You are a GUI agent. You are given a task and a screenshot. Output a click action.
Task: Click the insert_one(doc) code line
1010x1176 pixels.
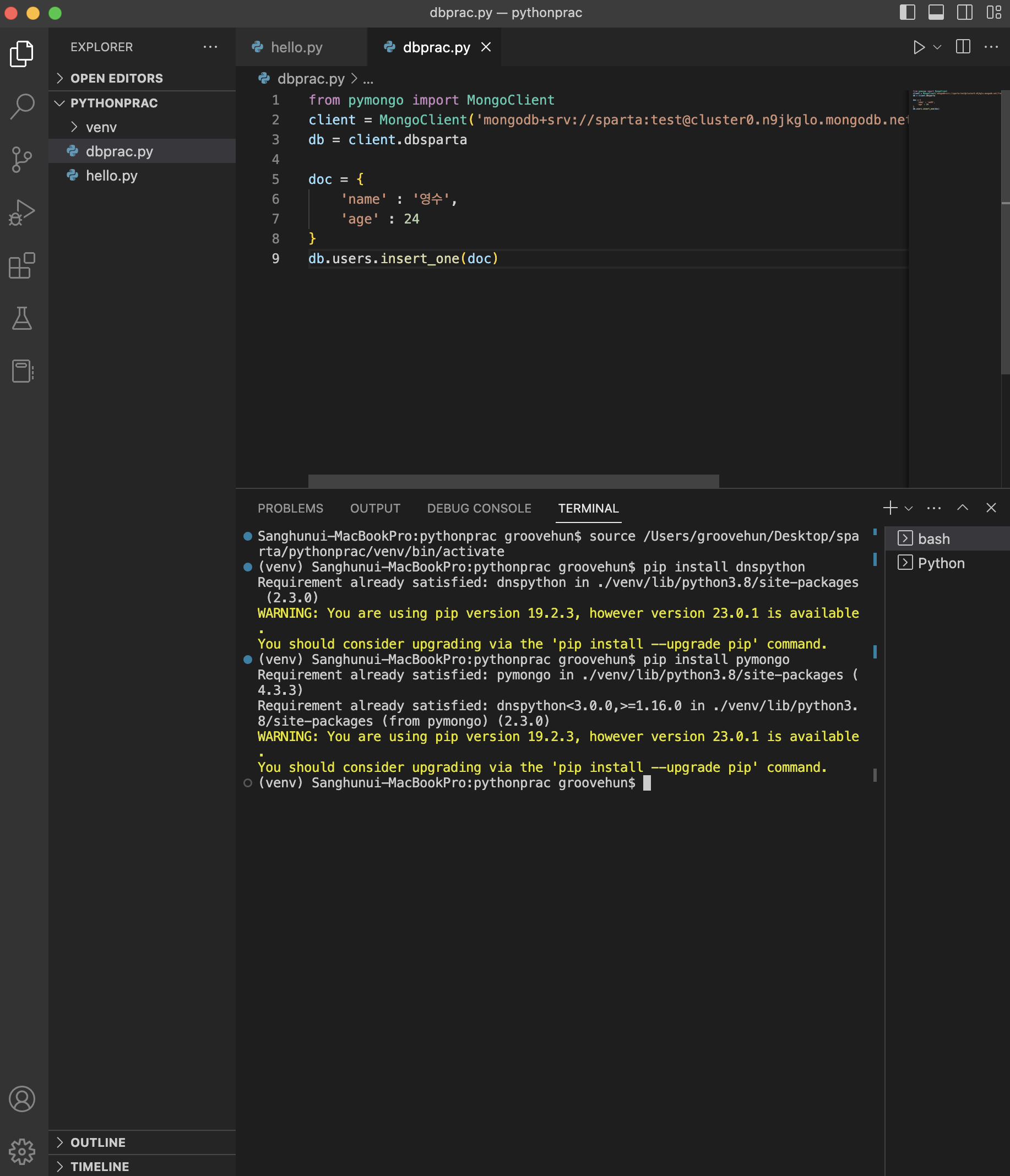403,259
